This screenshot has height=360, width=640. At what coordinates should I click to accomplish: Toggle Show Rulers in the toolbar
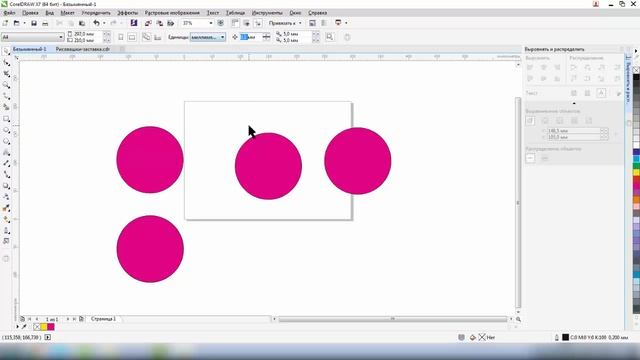click(235, 23)
